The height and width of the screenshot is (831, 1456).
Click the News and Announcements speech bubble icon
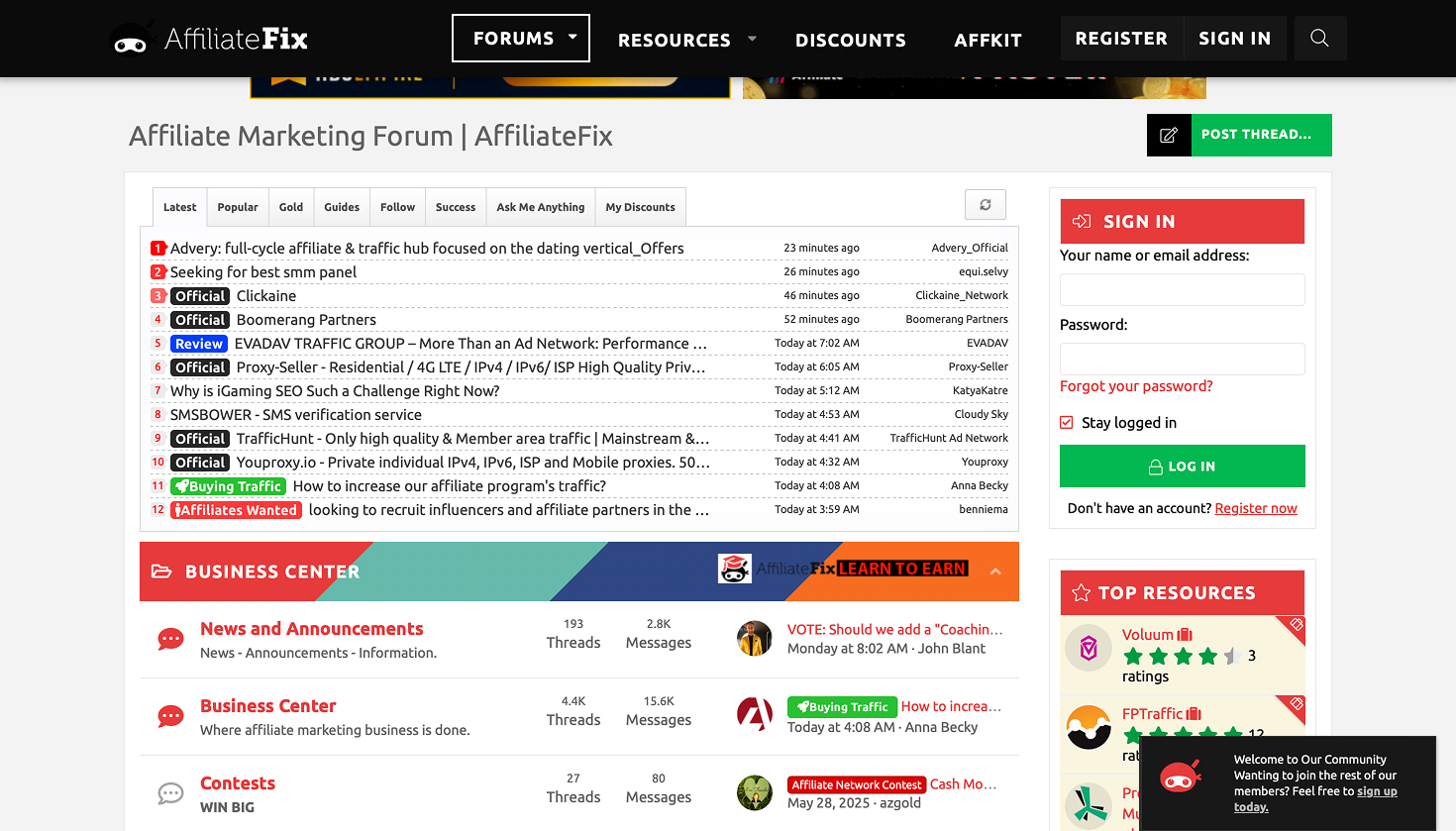[170, 639]
